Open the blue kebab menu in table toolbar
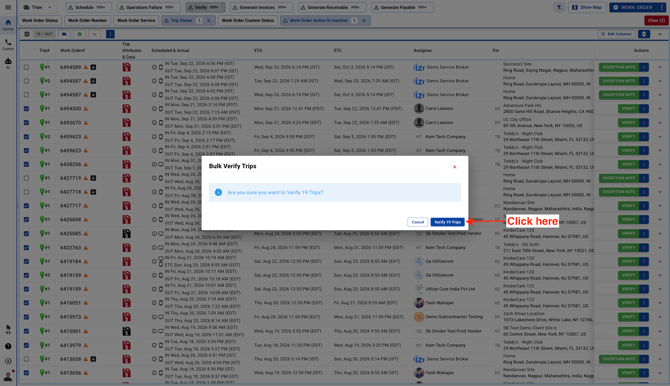 (110, 34)
